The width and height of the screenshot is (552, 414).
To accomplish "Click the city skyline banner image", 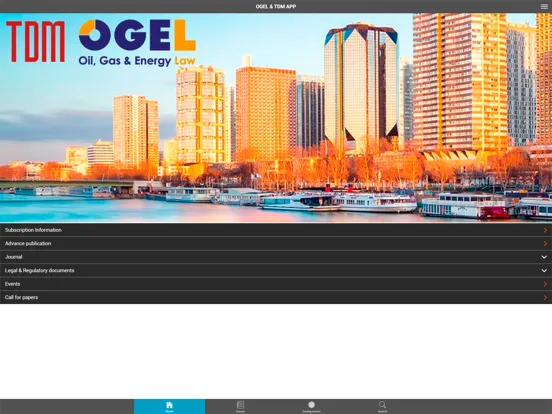I will (276, 118).
